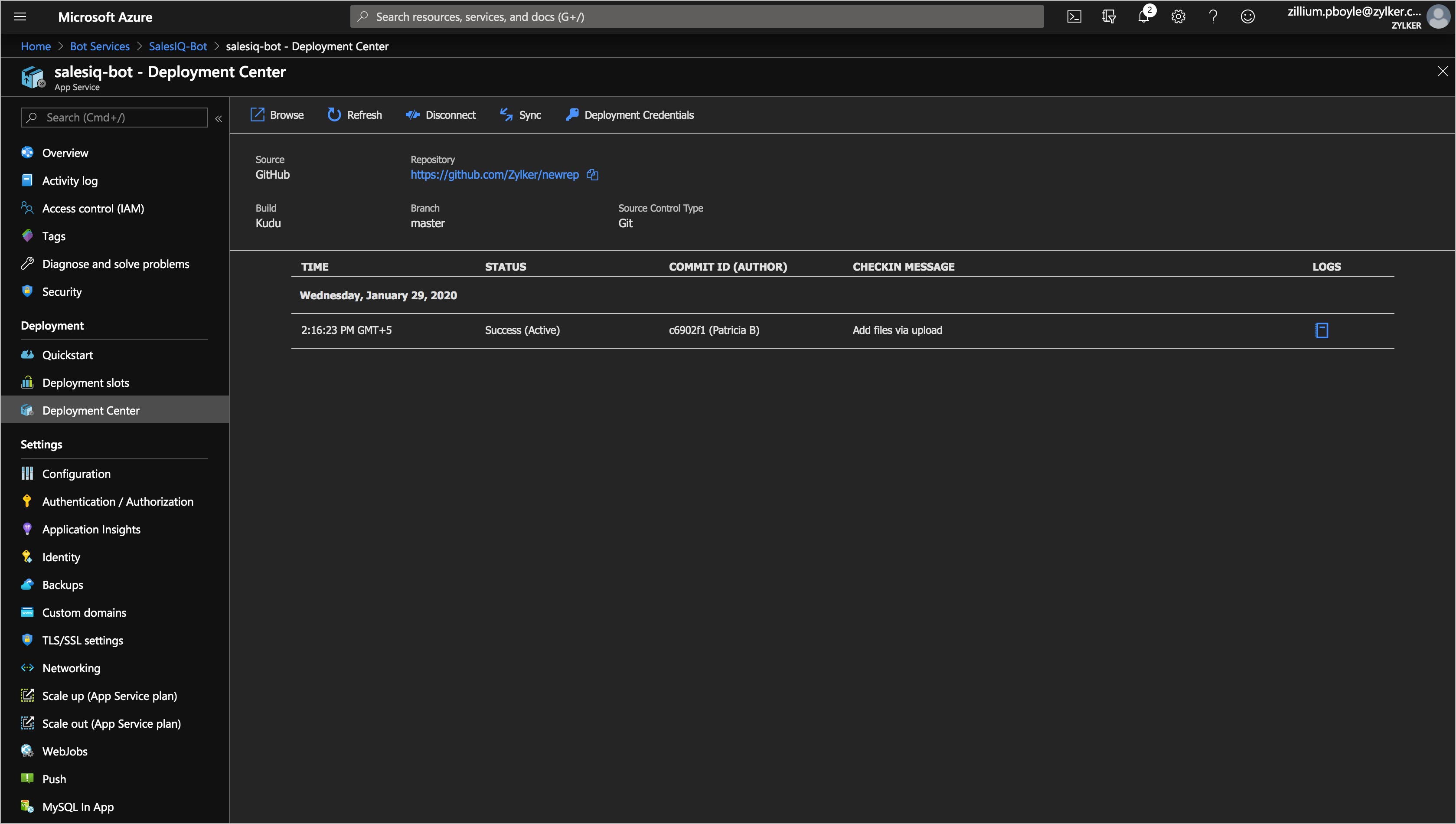This screenshot has width=1456, height=824.
Task: Collapse the sidebar with the chevron
Action: (219, 118)
